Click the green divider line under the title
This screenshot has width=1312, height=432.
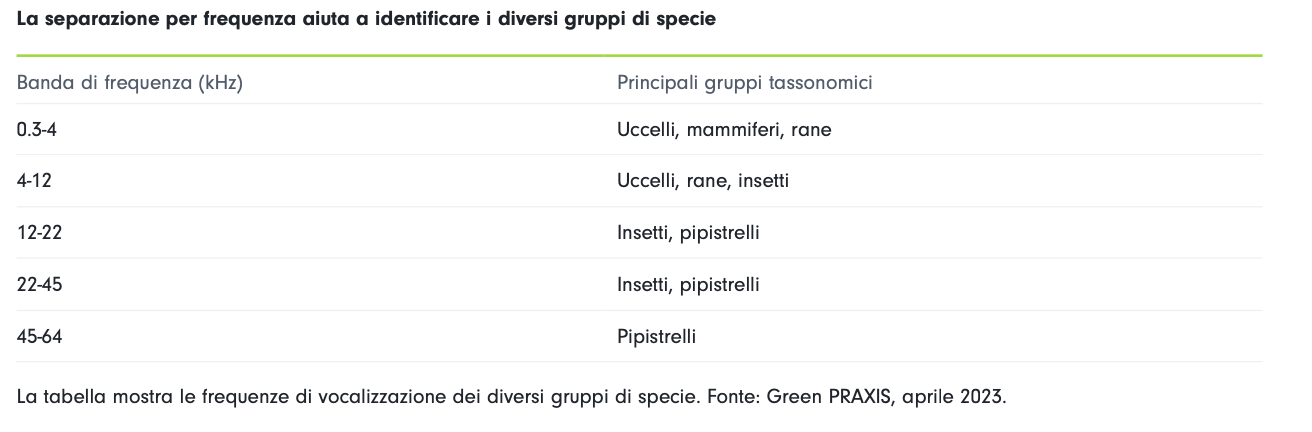pyautogui.click(x=639, y=56)
